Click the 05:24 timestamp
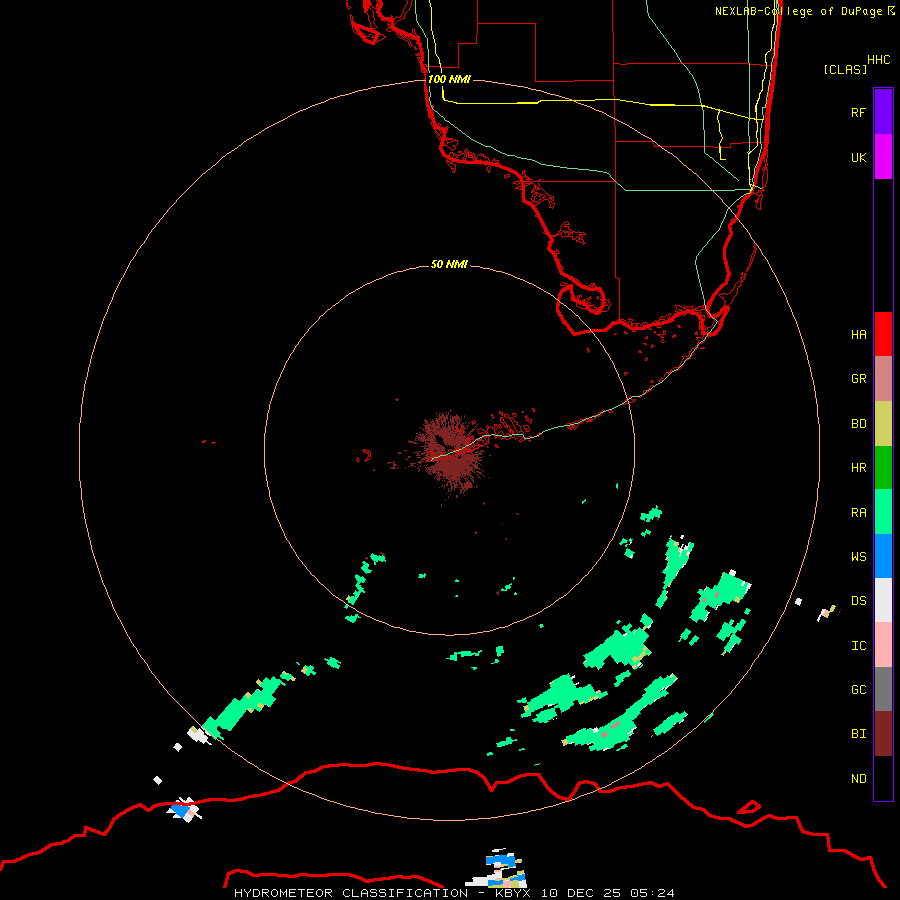900x900 pixels. point(651,893)
